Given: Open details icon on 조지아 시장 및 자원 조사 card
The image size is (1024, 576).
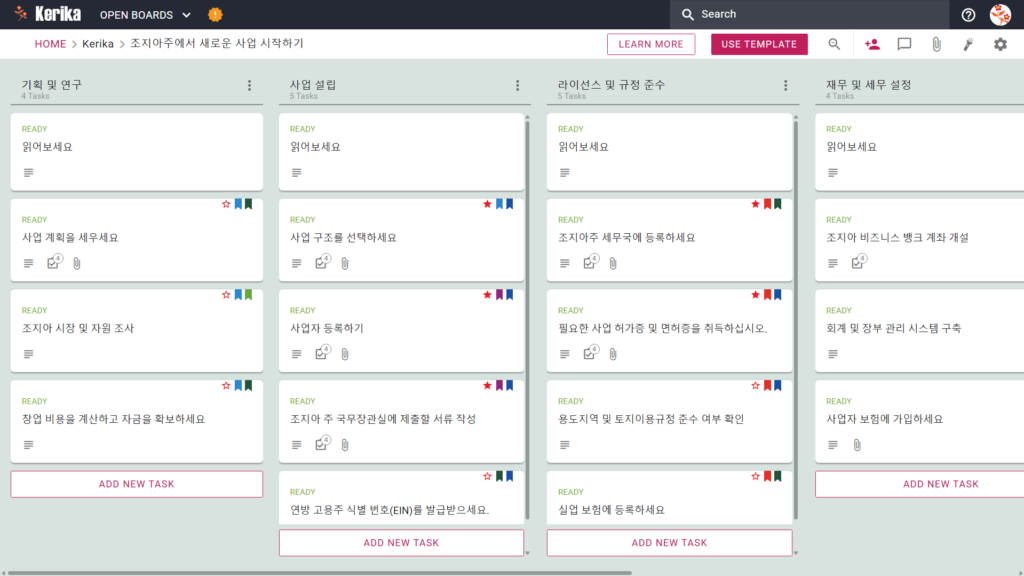Looking at the screenshot, I should click(28, 354).
